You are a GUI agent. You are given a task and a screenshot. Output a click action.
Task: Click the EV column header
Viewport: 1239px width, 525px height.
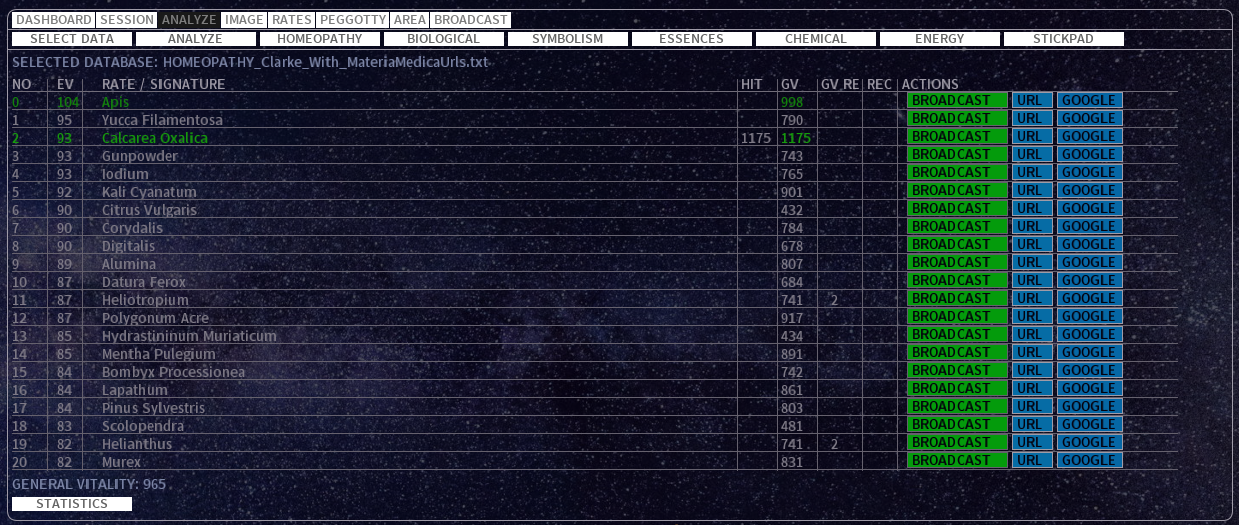point(65,85)
